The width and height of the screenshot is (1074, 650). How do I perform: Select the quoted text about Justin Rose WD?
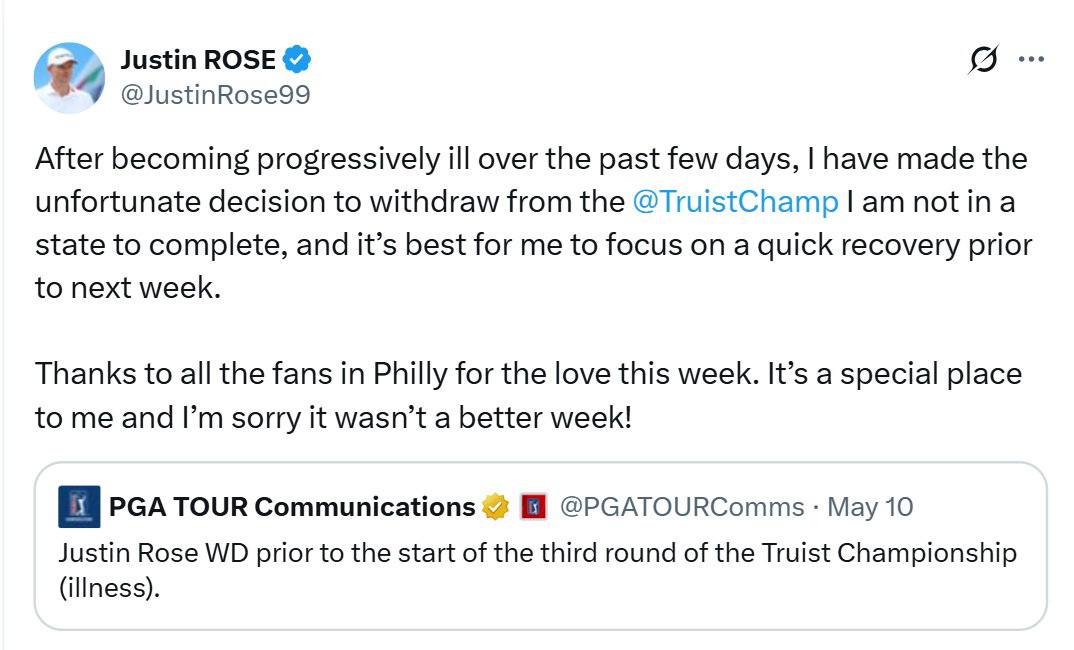(x=537, y=552)
